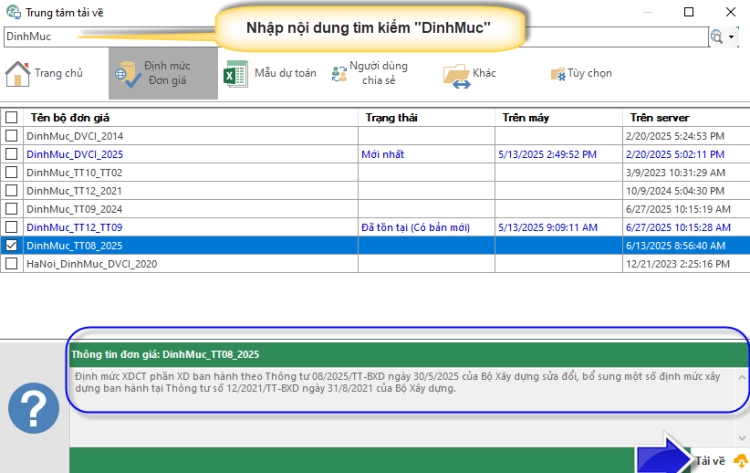The image size is (750, 473).
Task: Open the Mẫu dự toán tab
Action: (x=285, y=73)
